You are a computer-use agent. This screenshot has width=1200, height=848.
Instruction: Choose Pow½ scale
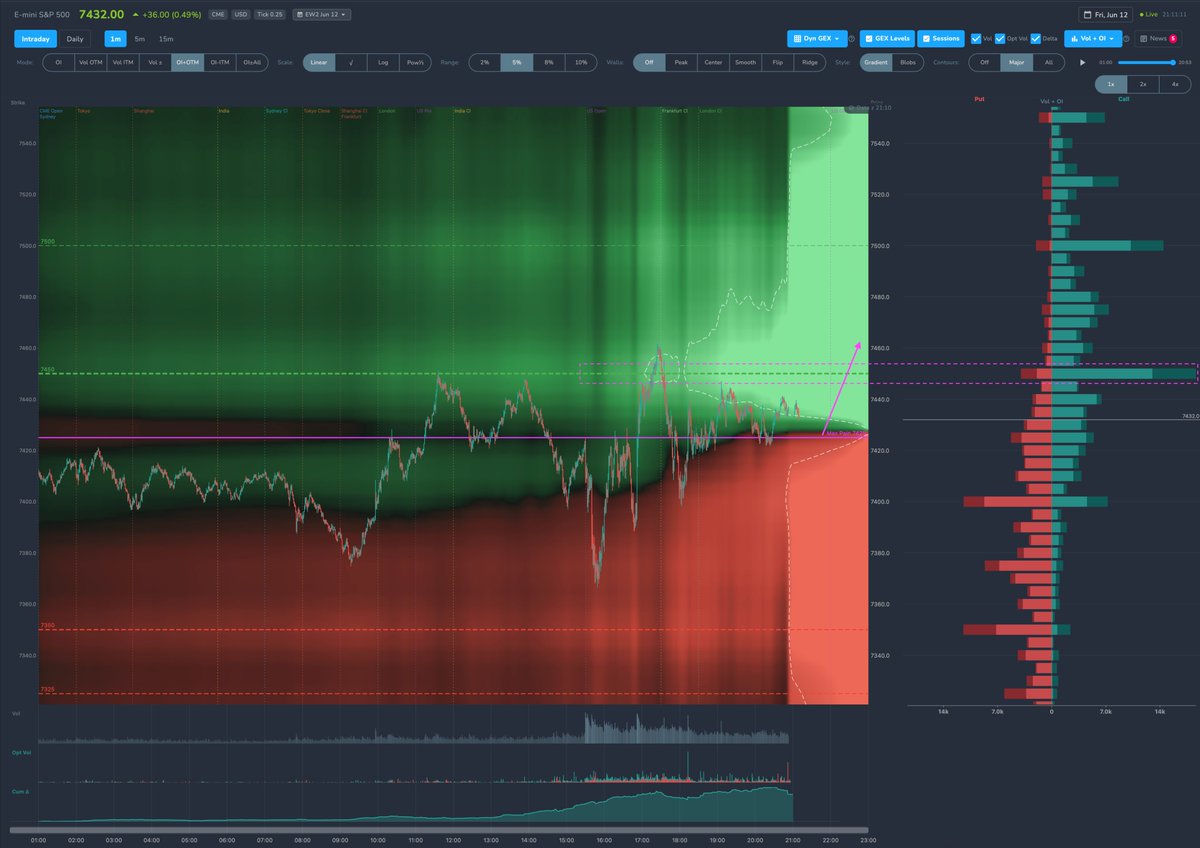click(x=415, y=62)
